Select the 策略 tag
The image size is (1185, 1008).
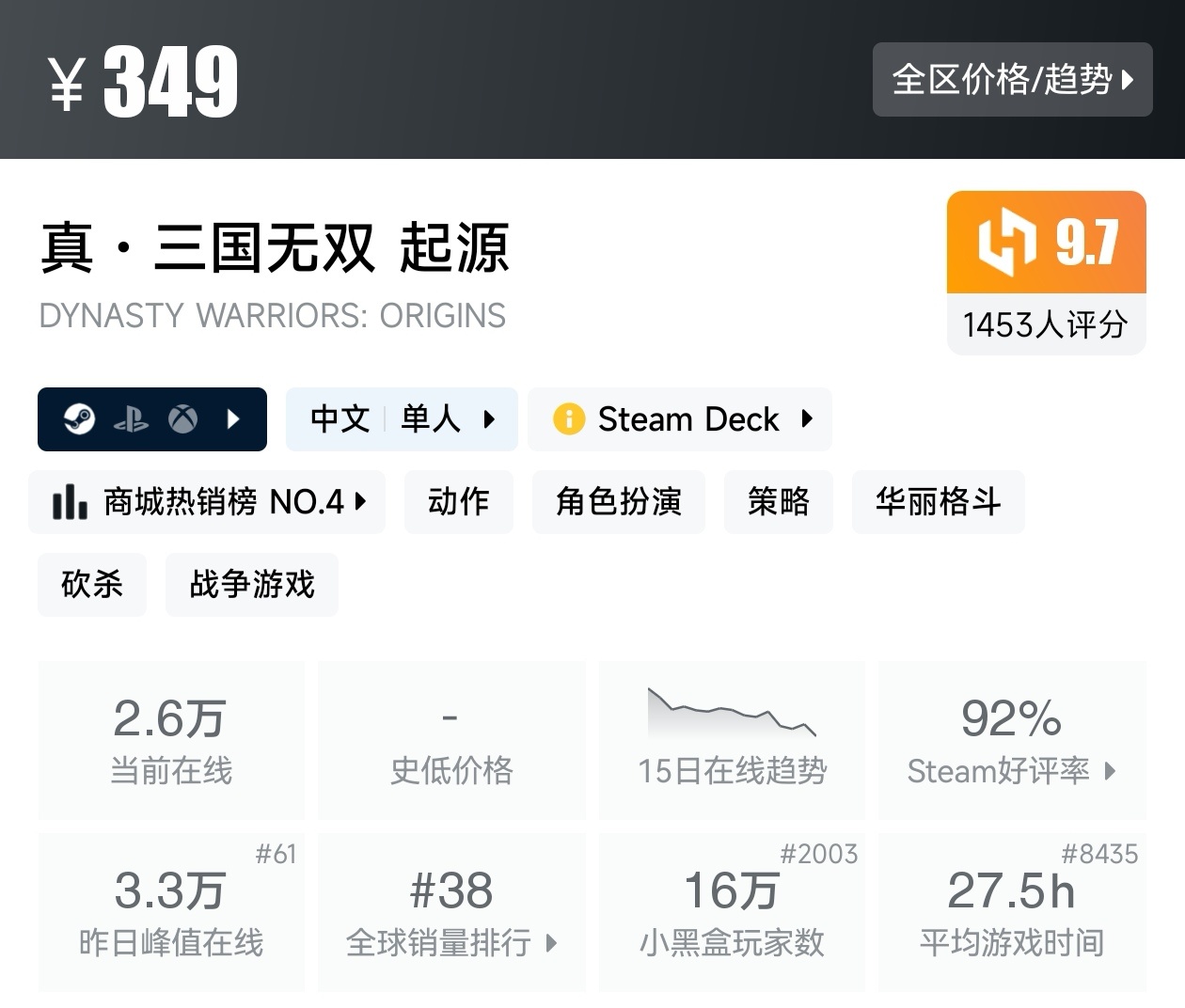[778, 502]
